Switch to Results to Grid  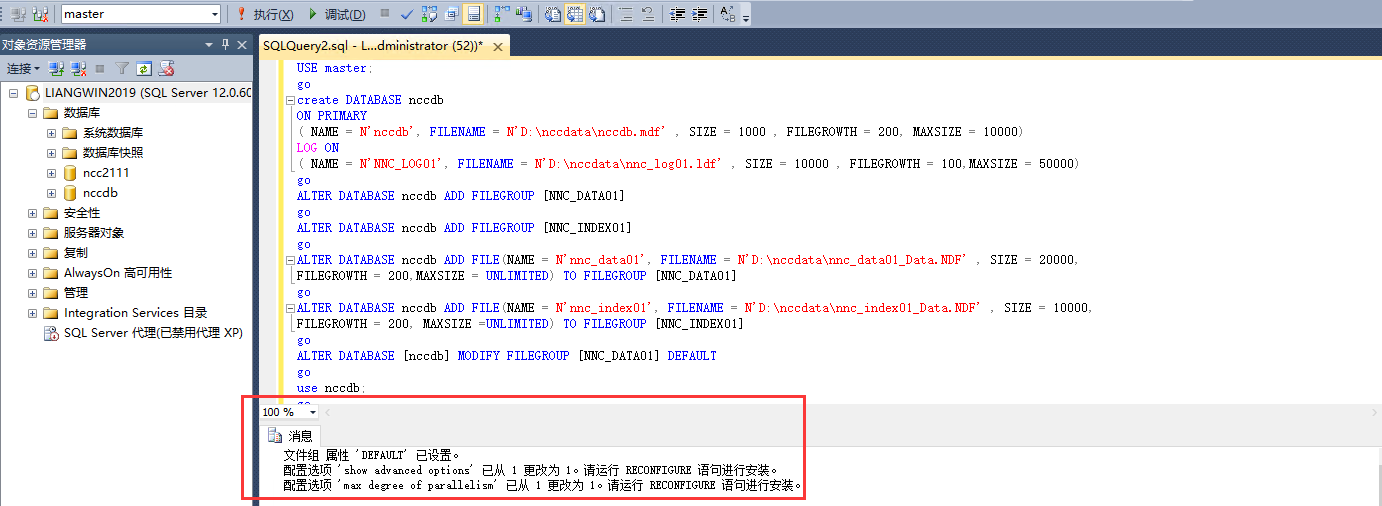click(x=574, y=14)
